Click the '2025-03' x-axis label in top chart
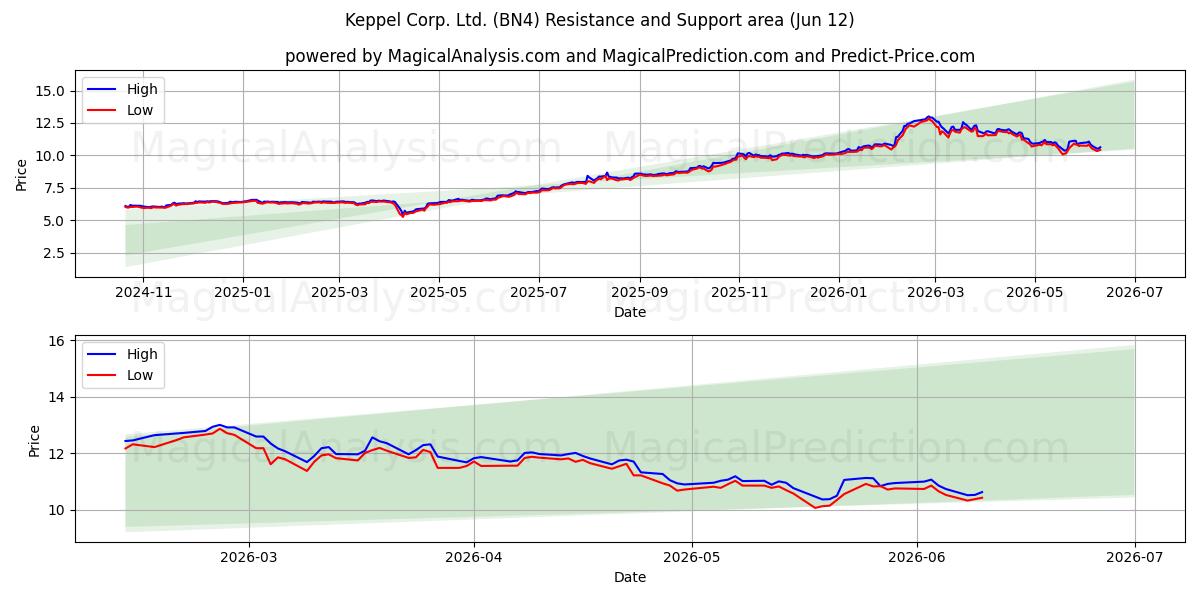The image size is (1200, 600). [339, 292]
